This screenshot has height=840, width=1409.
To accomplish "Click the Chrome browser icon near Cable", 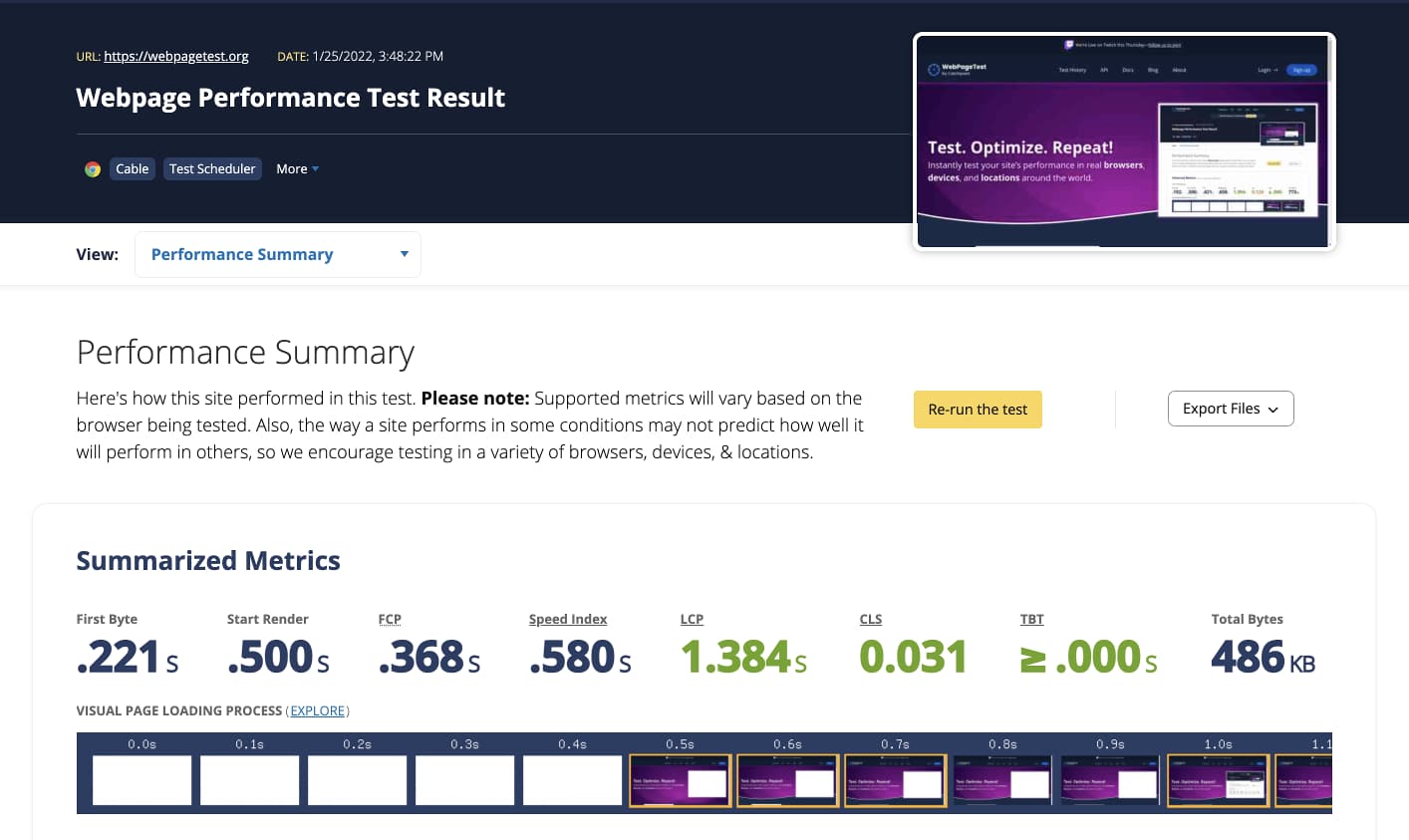I will coord(92,168).
